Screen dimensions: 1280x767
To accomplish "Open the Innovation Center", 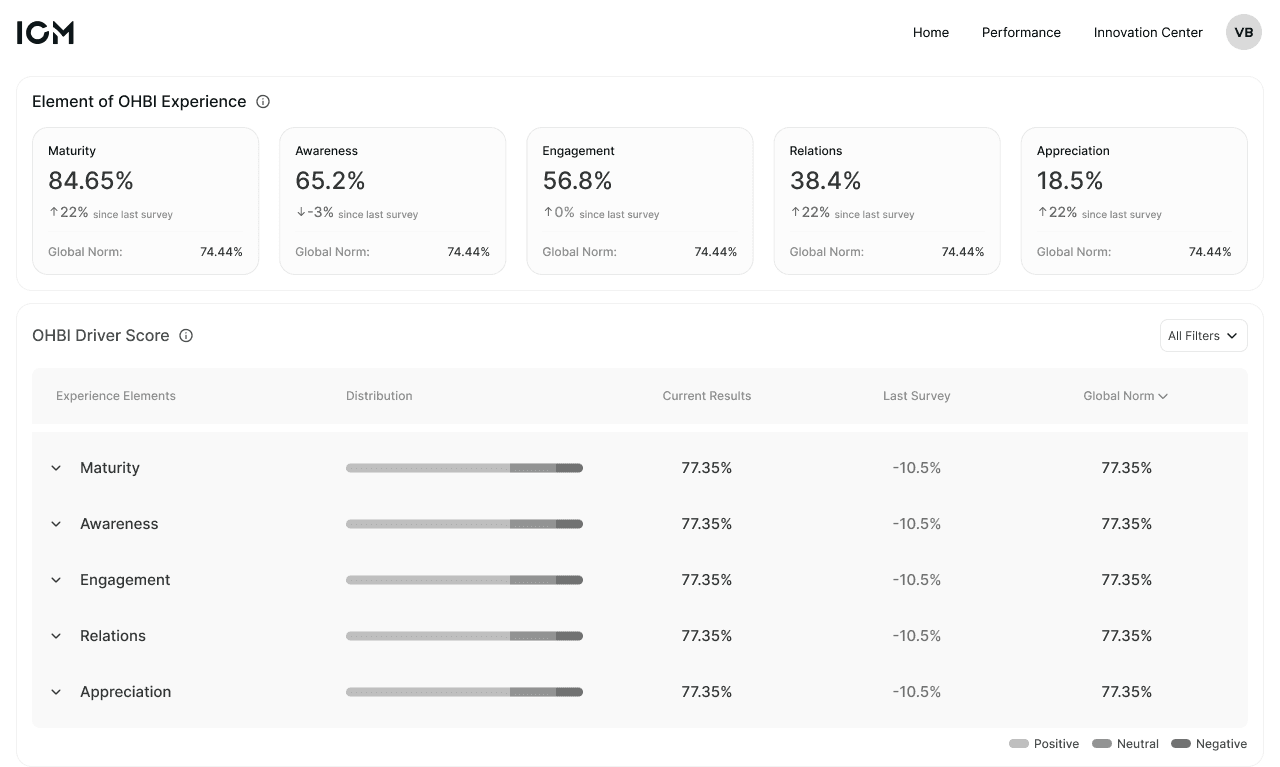I will click(x=1148, y=32).
